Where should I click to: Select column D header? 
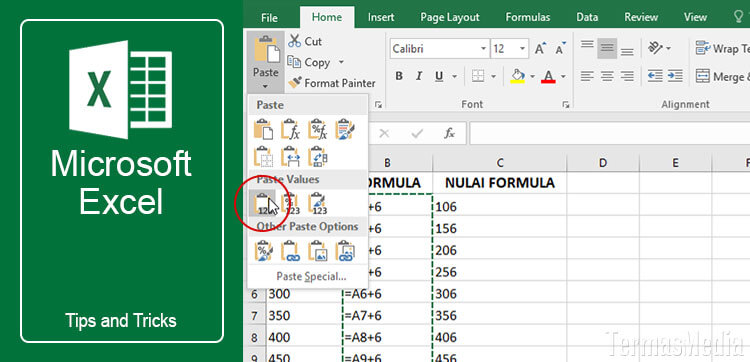click(x=603, y=163)
